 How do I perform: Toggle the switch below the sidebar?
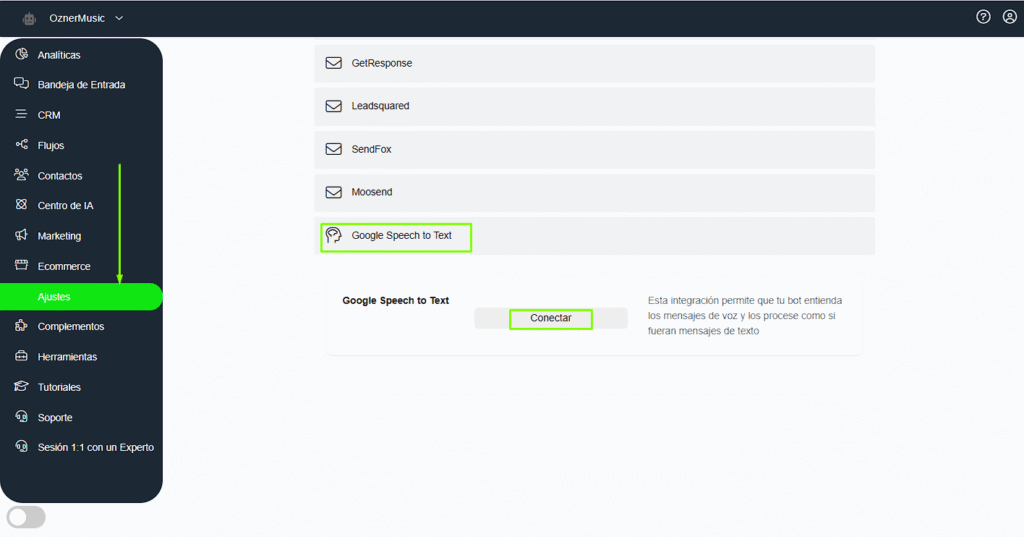(26, 517)
